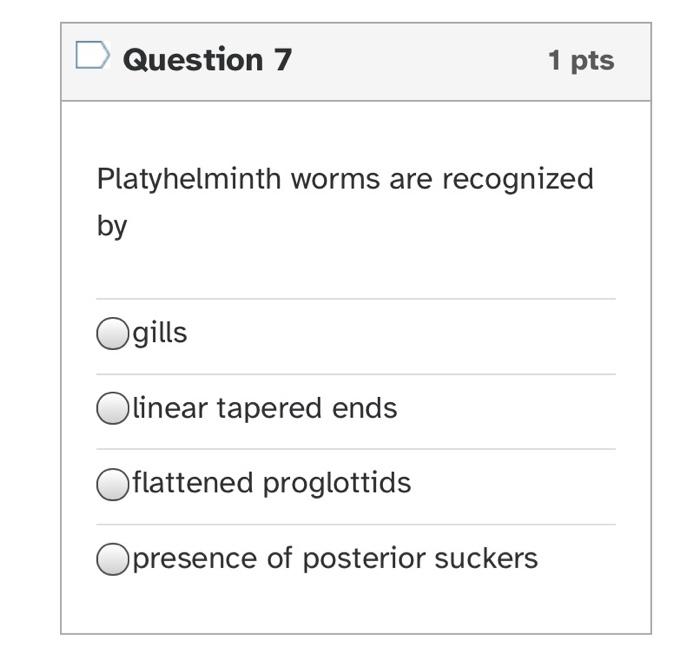Screen dimensions: 700x661
Task: Click the word 'Platyhelminth' in the question
Action: 189,180
